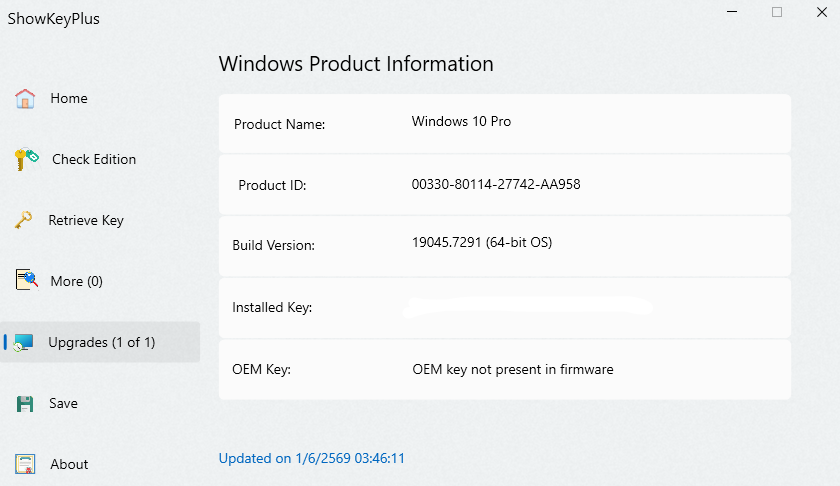Open the More (0) label

(76, 281)
